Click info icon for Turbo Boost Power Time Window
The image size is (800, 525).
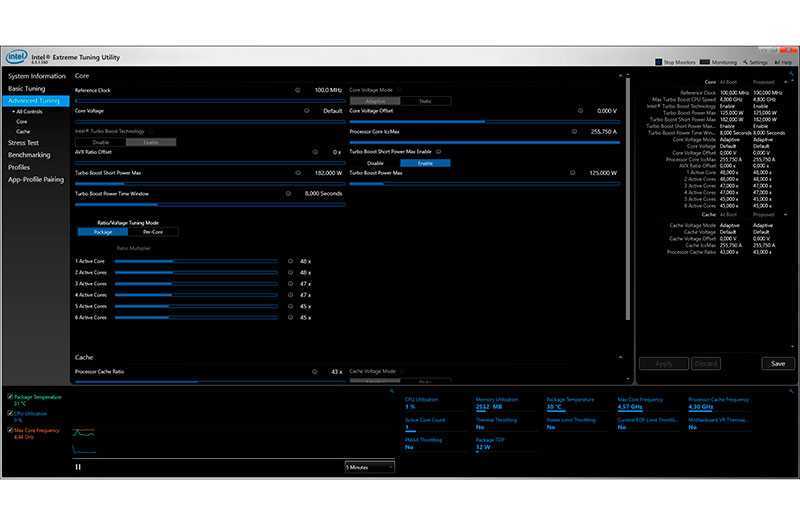click(288, 194)
